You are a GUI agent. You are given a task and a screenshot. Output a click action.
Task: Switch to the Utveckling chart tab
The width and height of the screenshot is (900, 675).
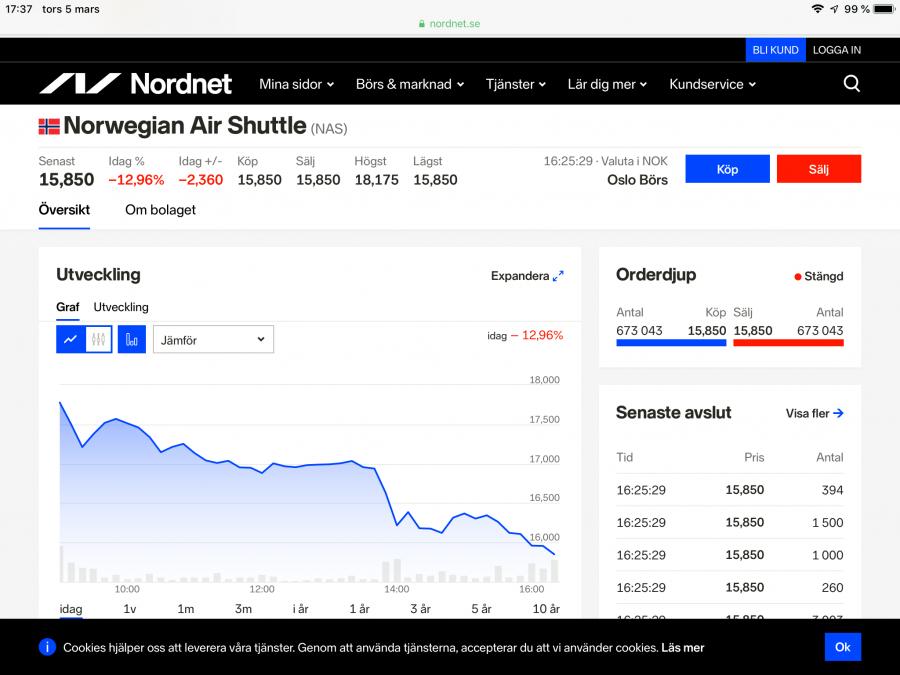(121, 307)
